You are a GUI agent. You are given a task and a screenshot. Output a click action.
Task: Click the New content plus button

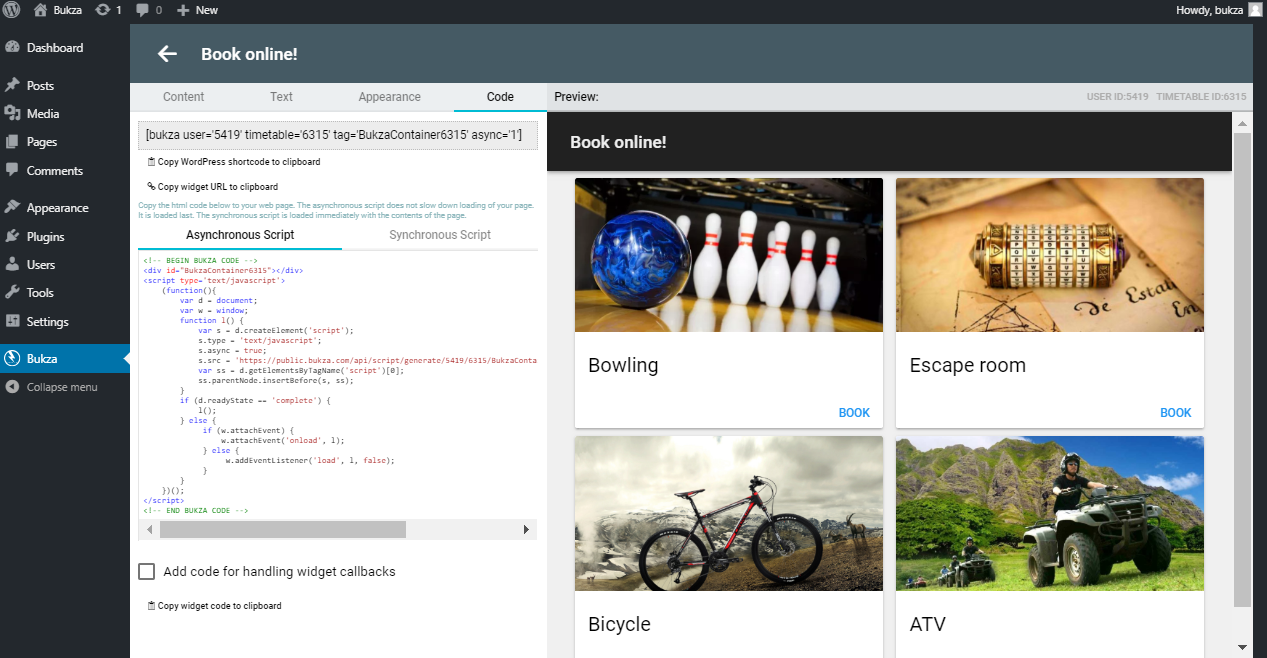click(197, 10)
